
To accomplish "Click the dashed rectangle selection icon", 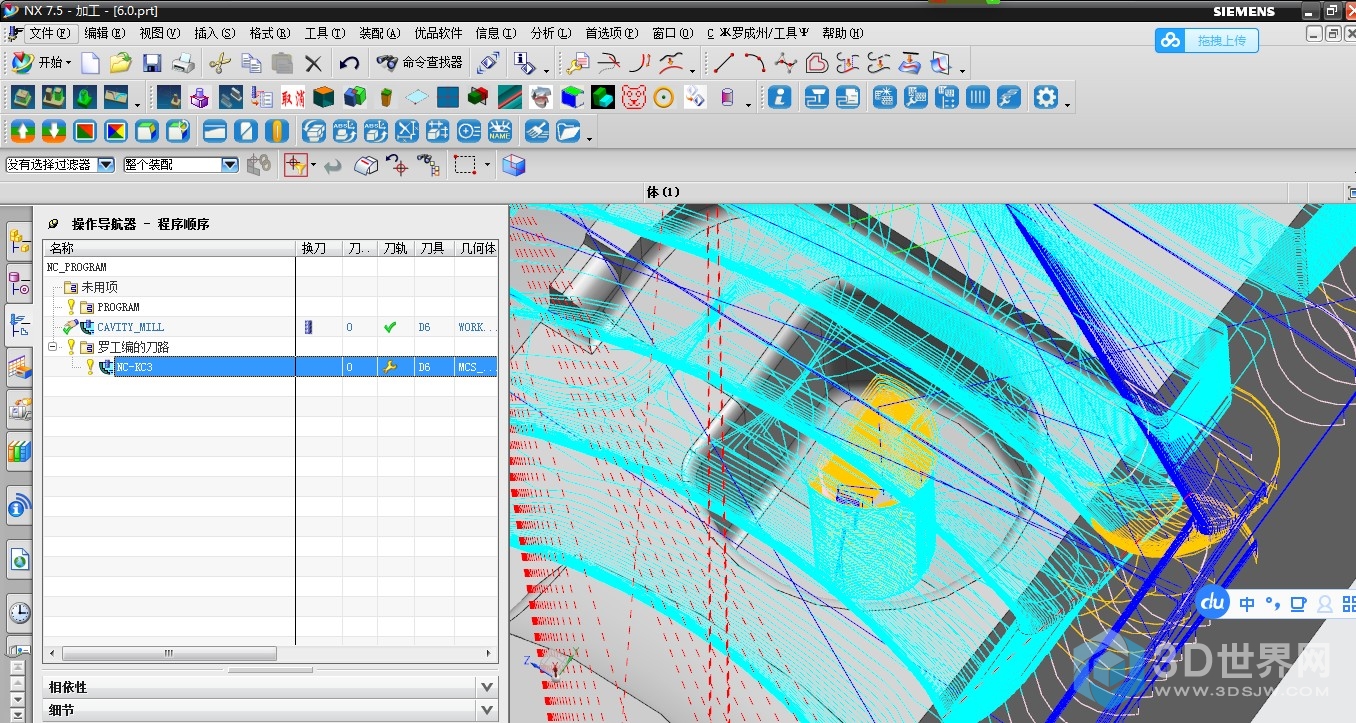I will [465, 165].
